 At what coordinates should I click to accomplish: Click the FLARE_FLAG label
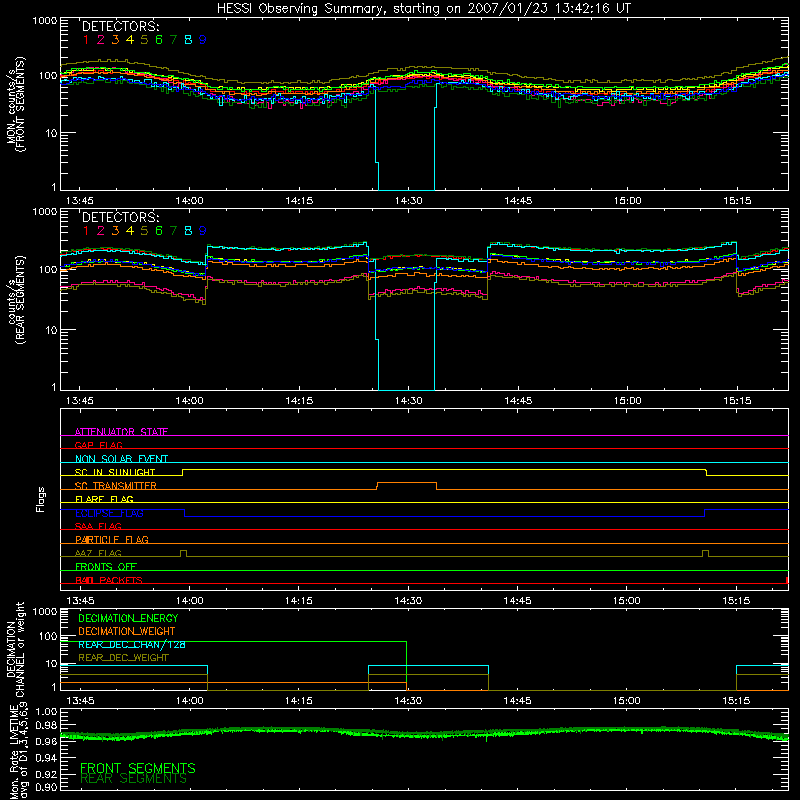coord(104,499)
